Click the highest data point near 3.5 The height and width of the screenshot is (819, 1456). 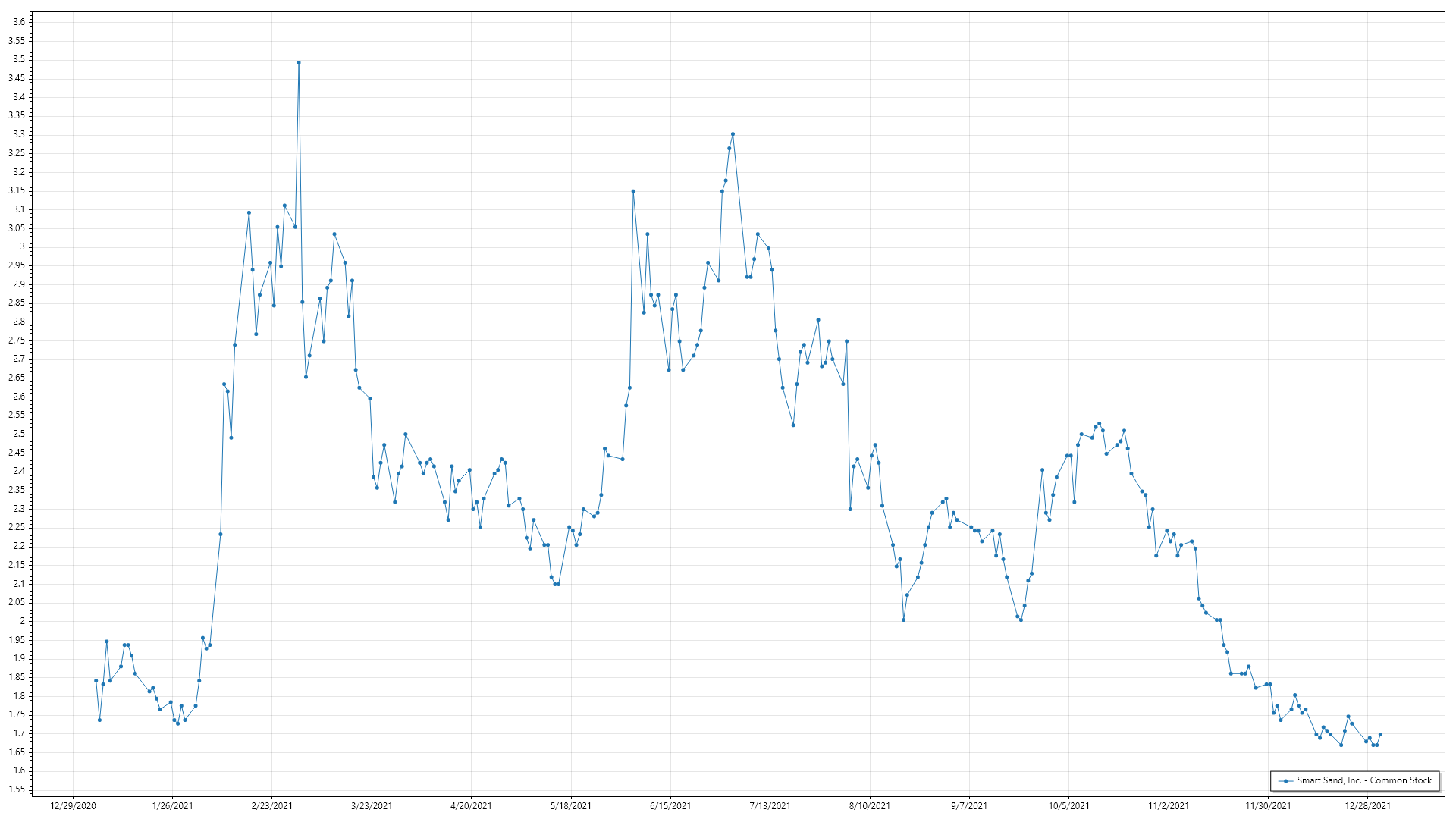(x=299, y=63)
